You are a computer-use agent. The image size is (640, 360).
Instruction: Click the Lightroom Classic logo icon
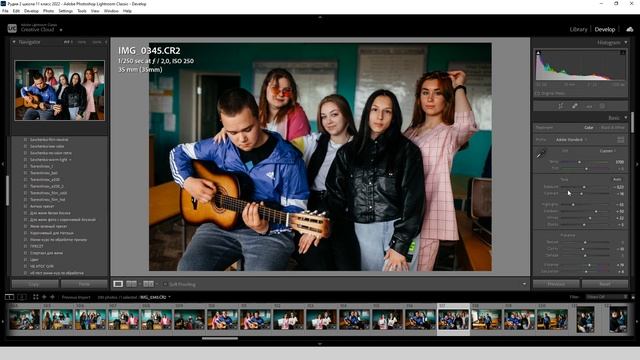12,29
